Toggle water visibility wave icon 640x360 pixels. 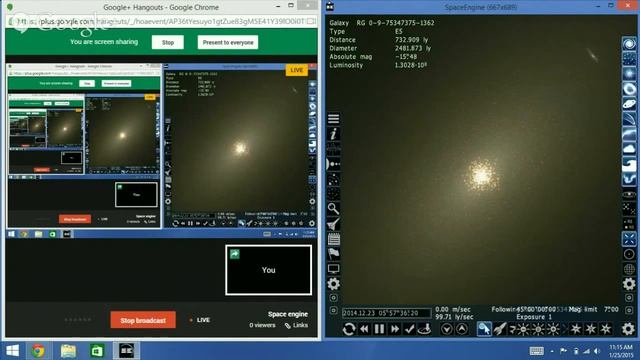[629, 164]
